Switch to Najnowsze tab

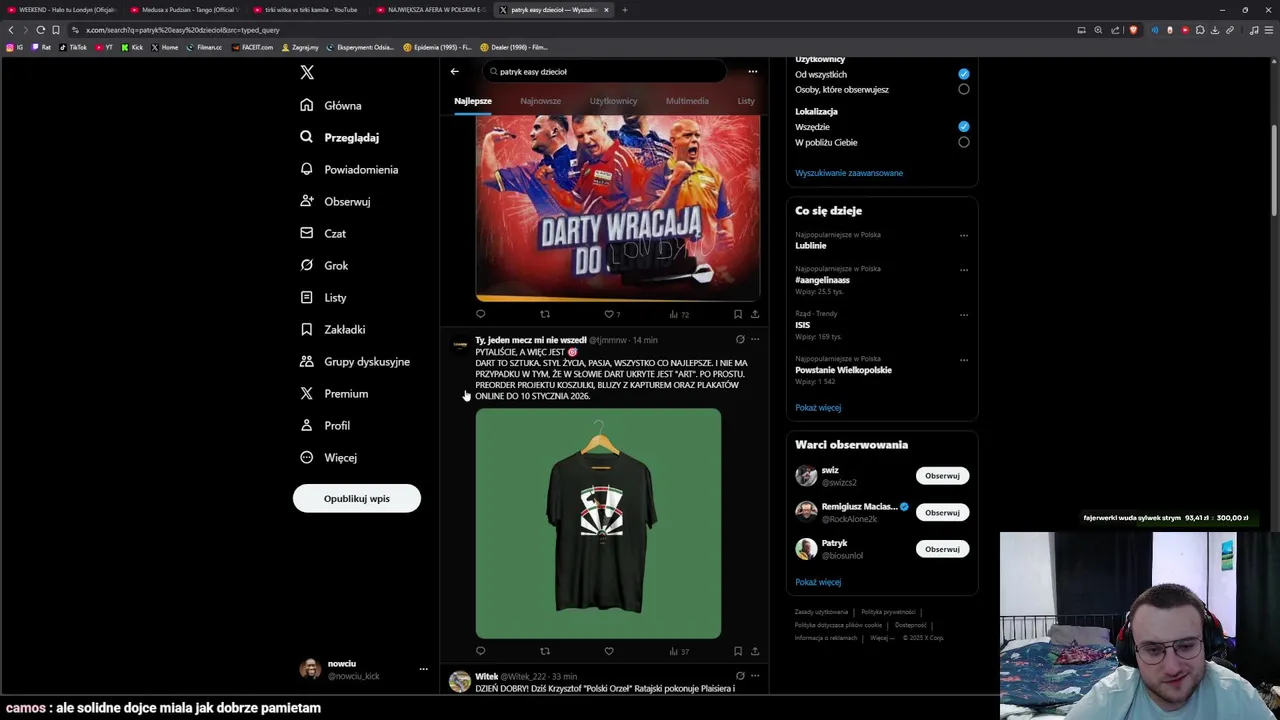(540, 101)
